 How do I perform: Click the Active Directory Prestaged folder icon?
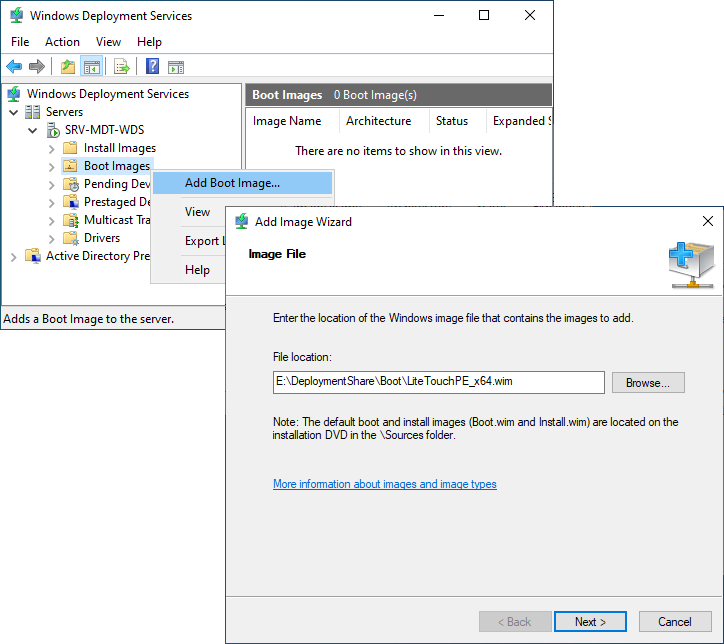pyautogui.click(x=33, y=256)
